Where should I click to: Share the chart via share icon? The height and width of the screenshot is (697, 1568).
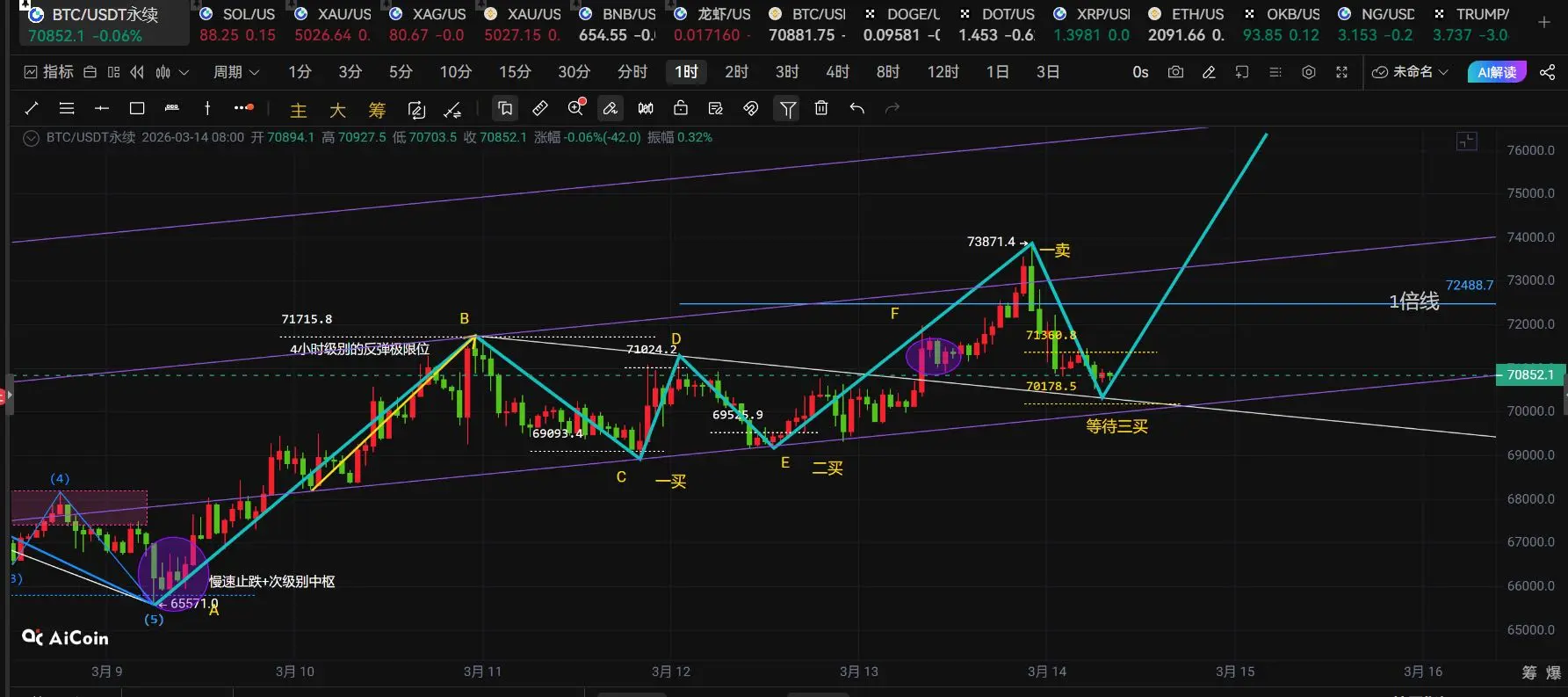click(1547, 72)
